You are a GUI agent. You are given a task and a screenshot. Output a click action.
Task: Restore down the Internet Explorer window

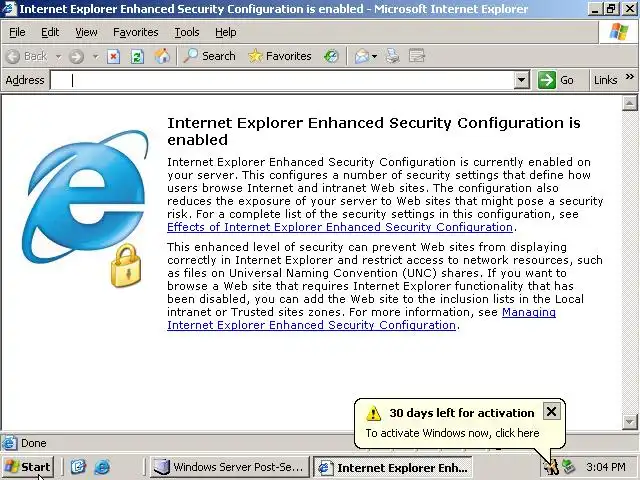coord(611,9)
